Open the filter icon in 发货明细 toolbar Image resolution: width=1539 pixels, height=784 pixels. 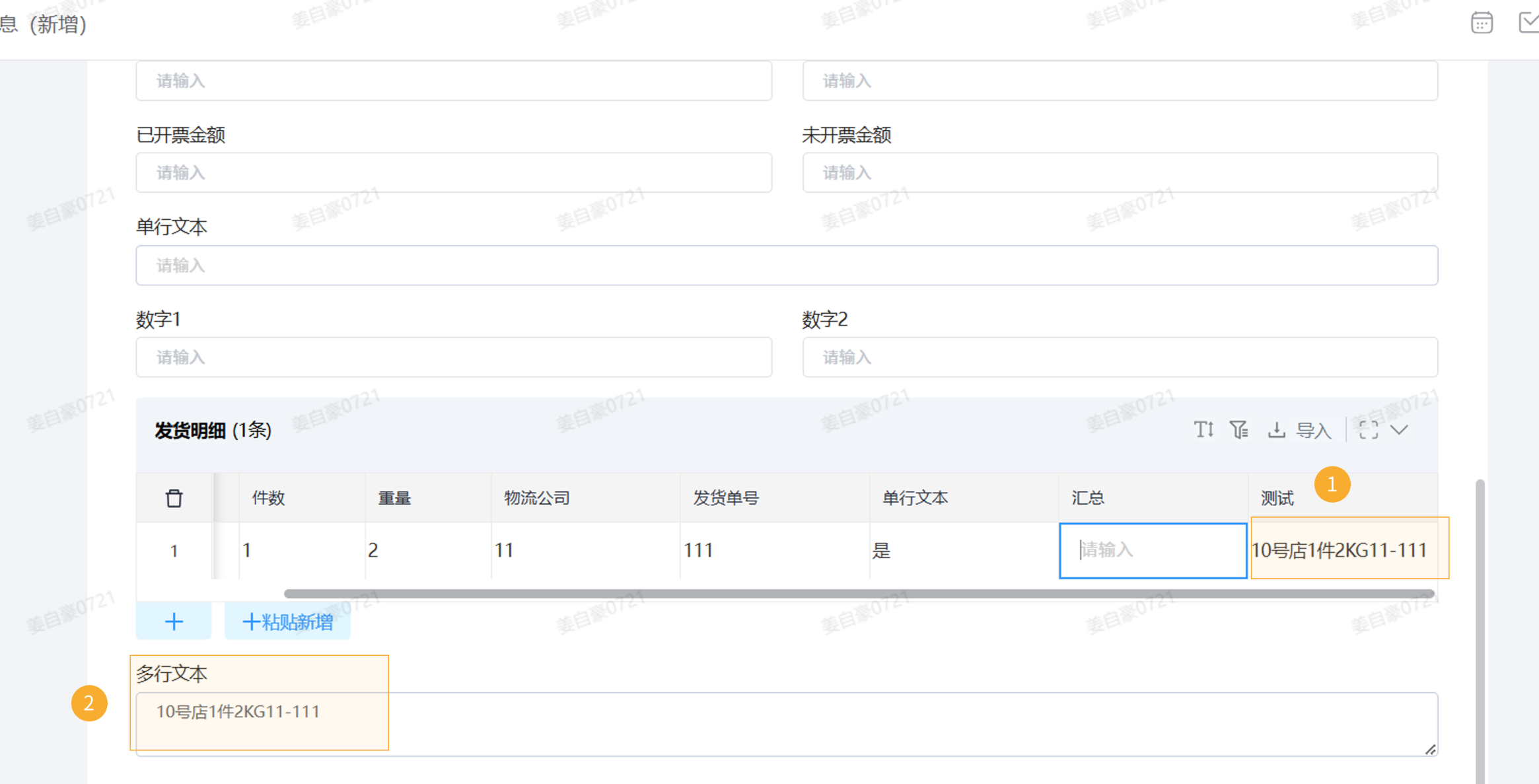click(1238, 430)
